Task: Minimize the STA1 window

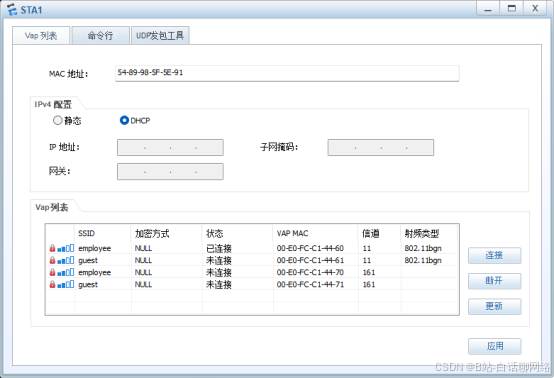Action: [x=488, y=8]
